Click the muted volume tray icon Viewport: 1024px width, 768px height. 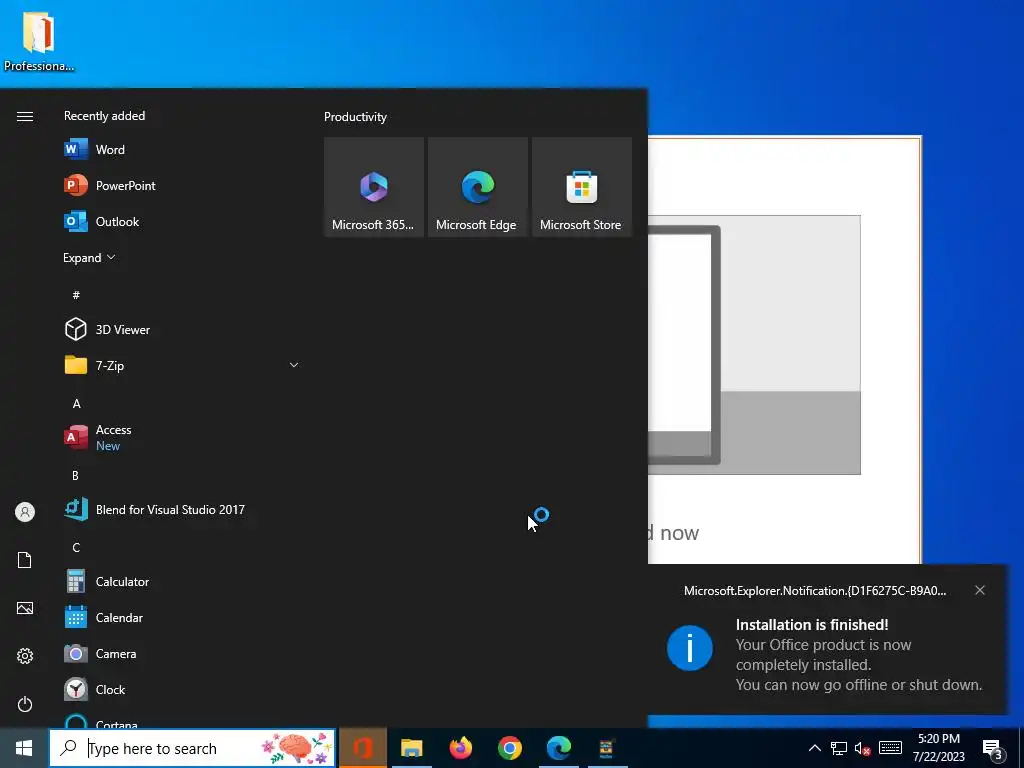[x=863, y=748]
